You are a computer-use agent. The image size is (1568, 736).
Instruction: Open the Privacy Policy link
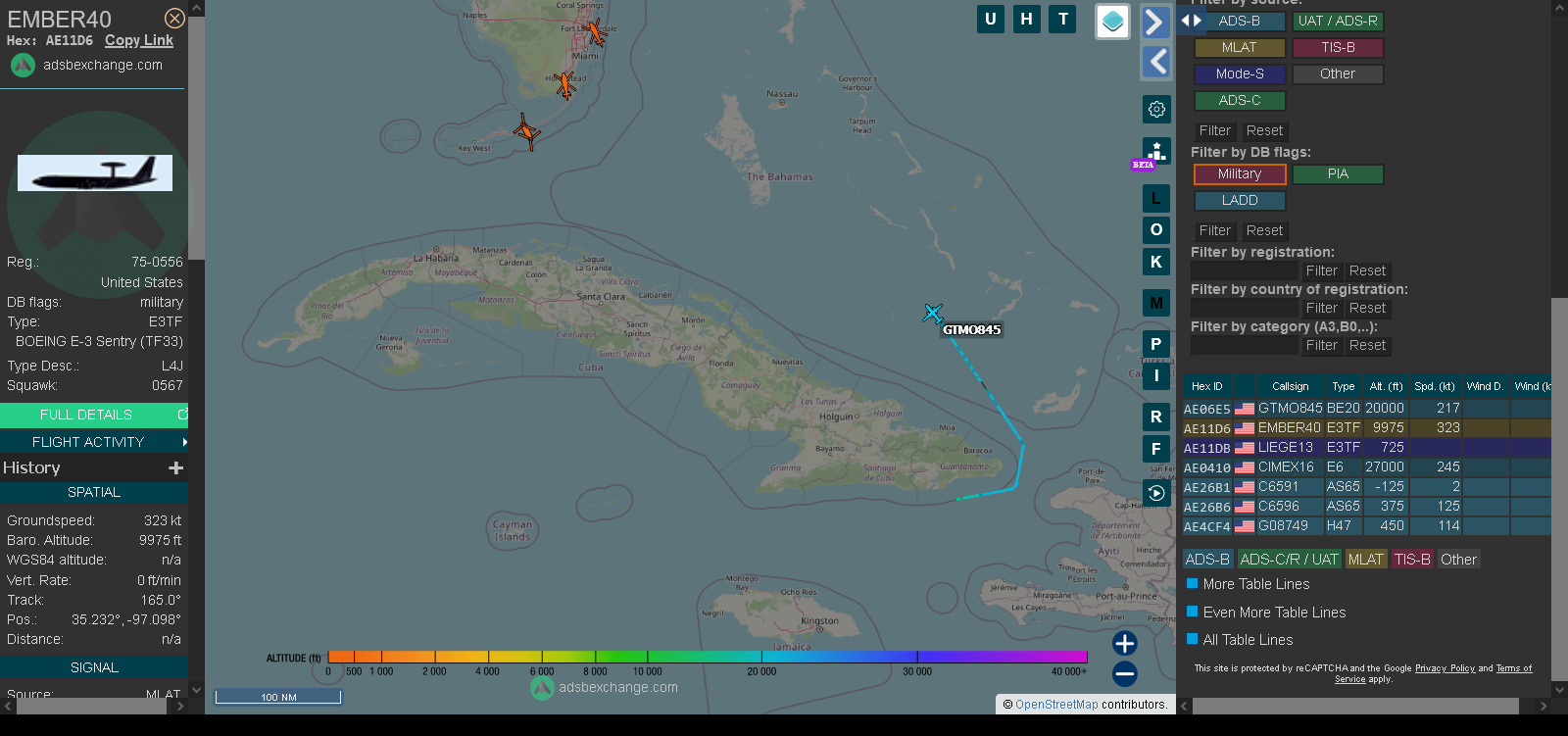[x=1445, y=668]
